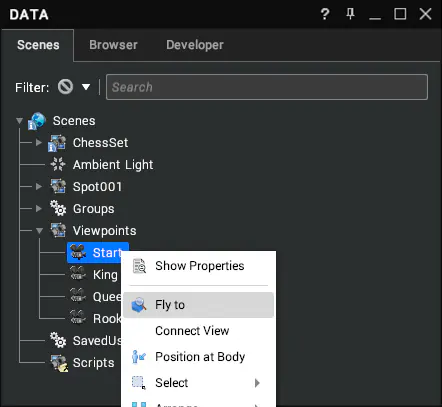Collapse the Viewpoints tree node

39,231
